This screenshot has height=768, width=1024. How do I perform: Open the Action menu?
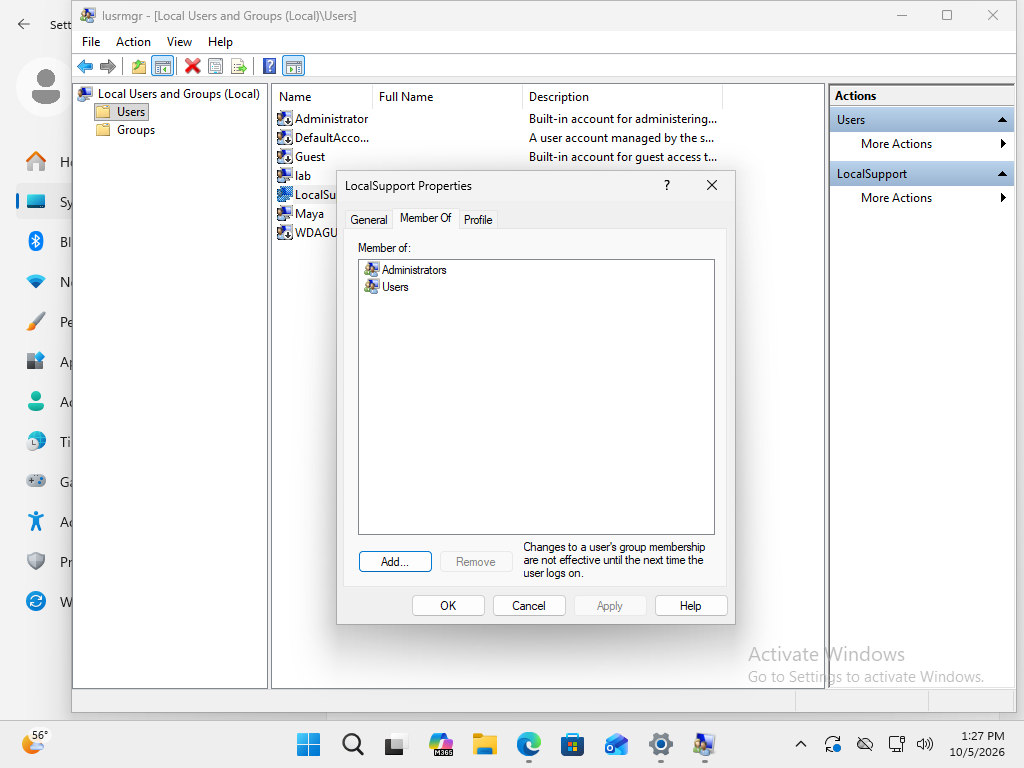coord(133,42)
